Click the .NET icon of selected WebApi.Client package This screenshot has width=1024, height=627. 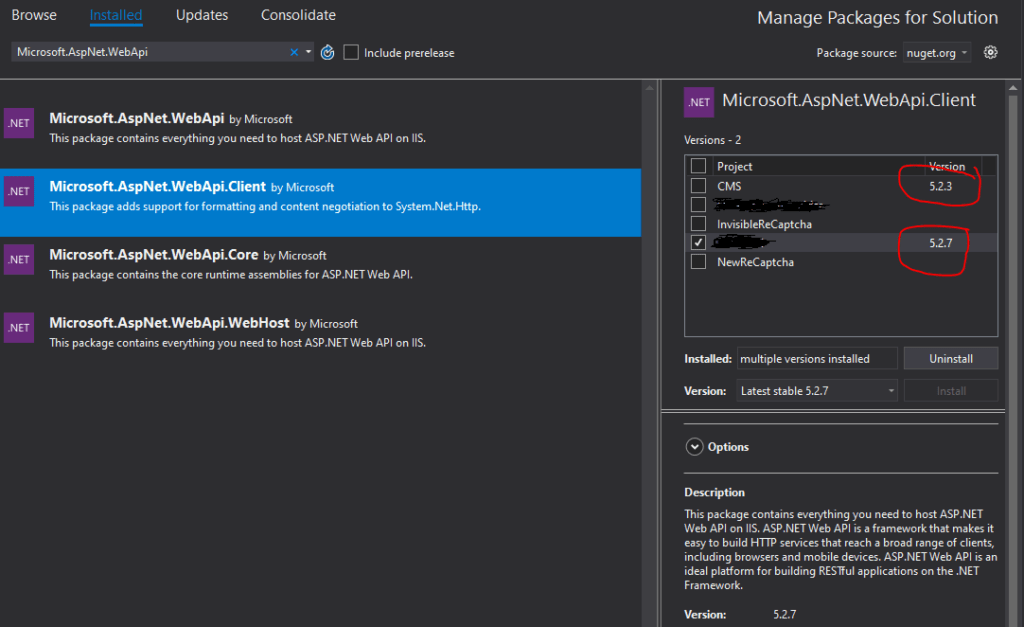coord(19,191)
